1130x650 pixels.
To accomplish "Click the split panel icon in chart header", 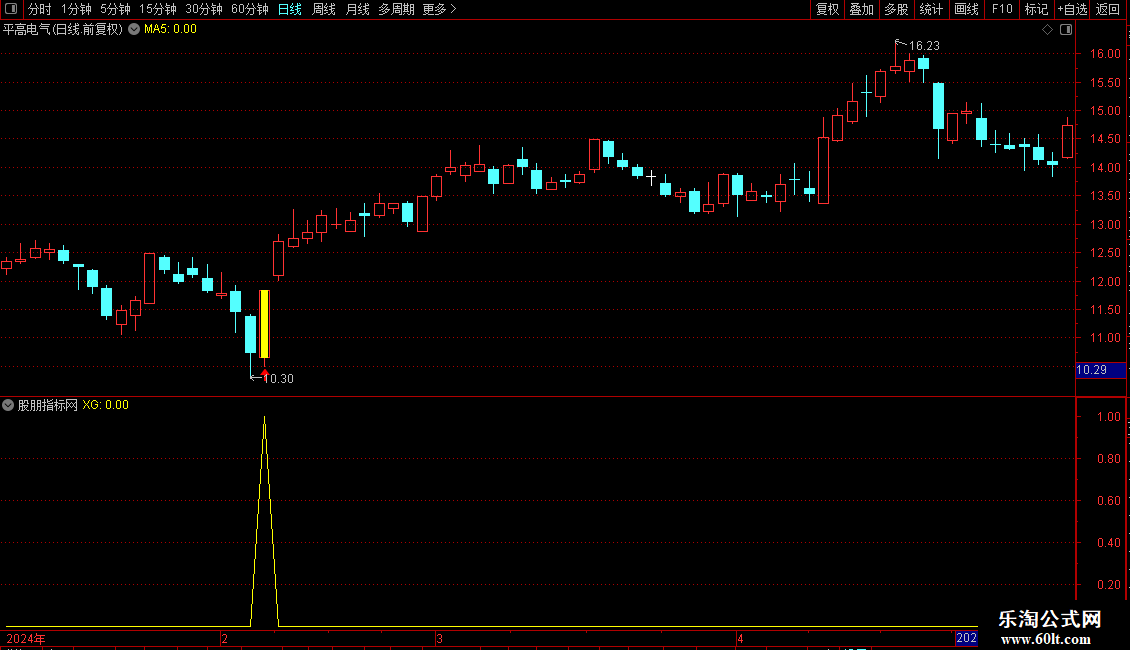I will (1066, 30).
